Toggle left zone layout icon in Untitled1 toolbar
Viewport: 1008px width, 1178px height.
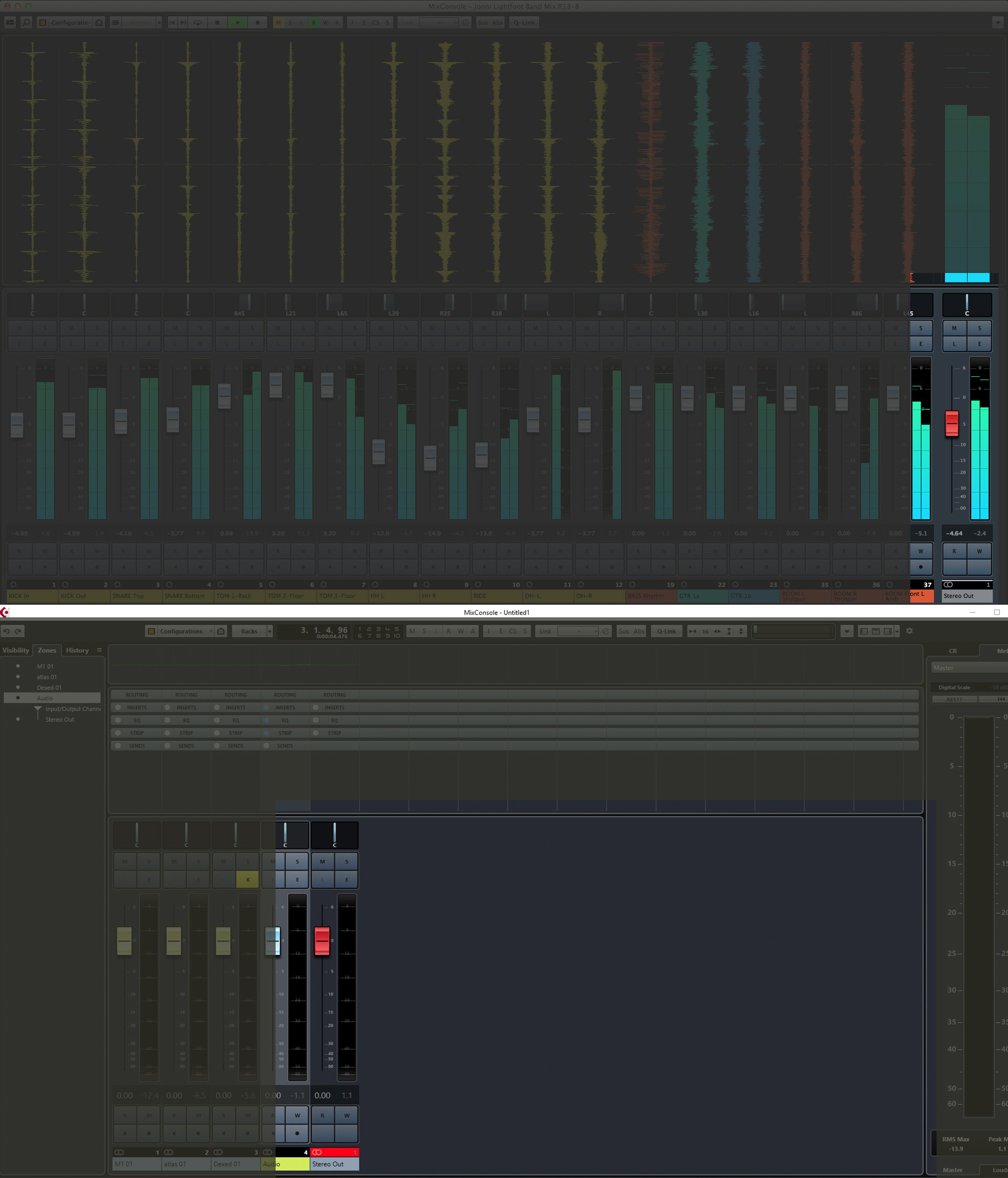tap(864, 631)
